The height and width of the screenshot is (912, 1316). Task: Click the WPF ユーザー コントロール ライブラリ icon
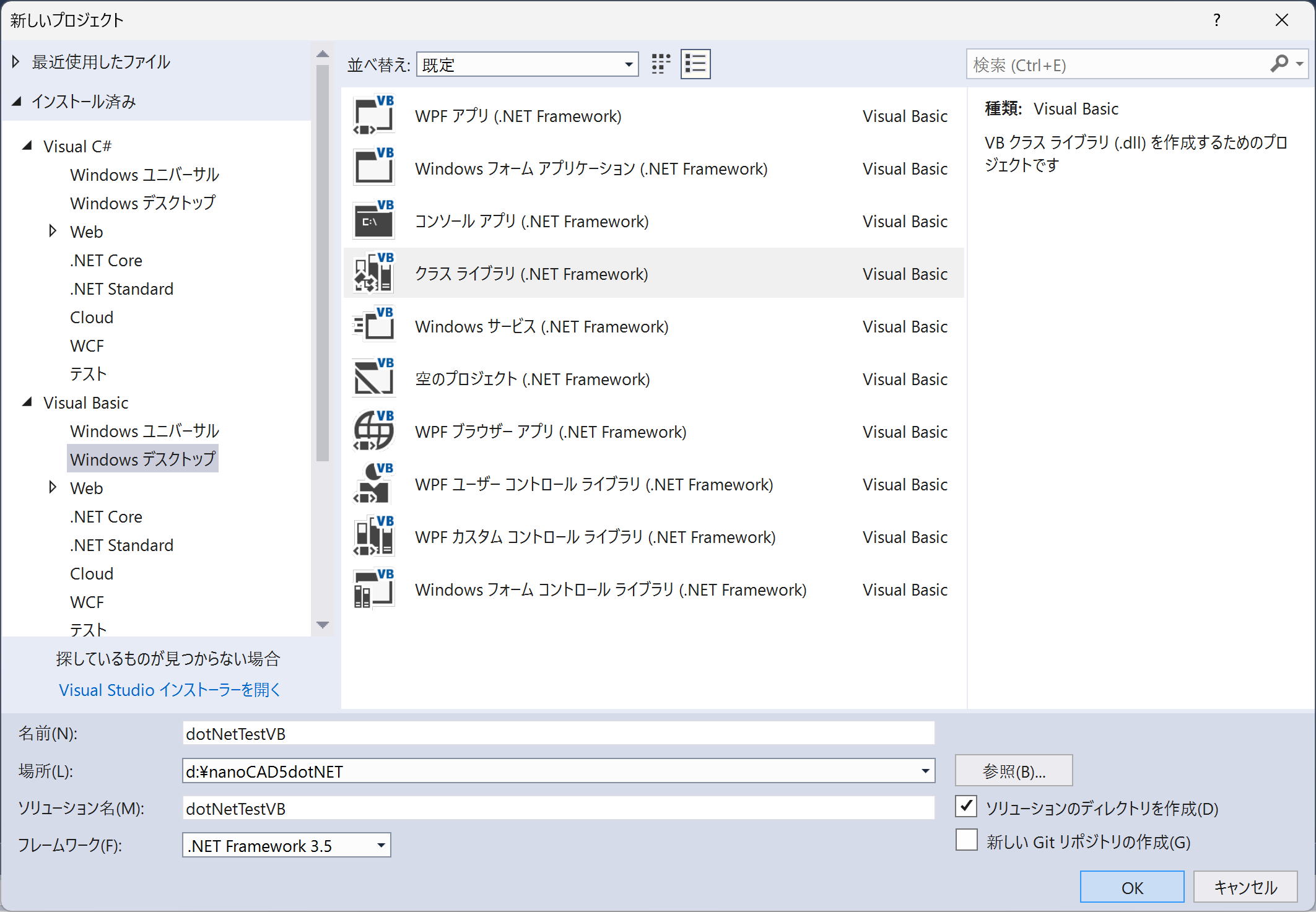(373, 484)
